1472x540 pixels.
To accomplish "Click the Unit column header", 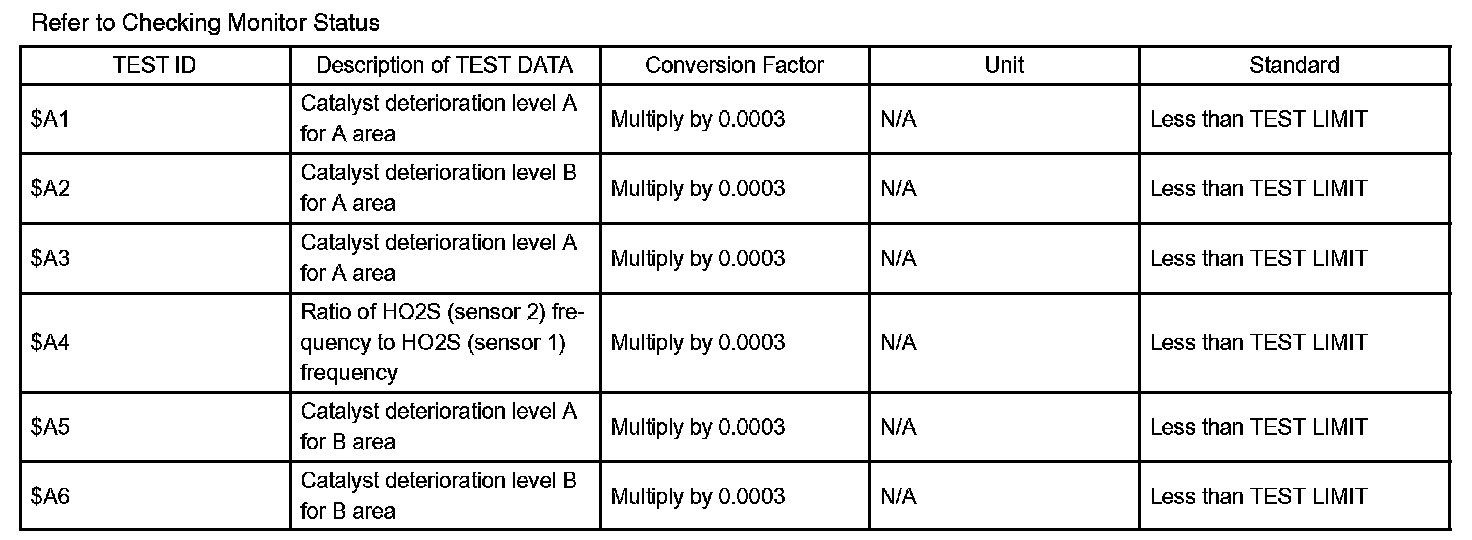I will [x=1005, y=66].
